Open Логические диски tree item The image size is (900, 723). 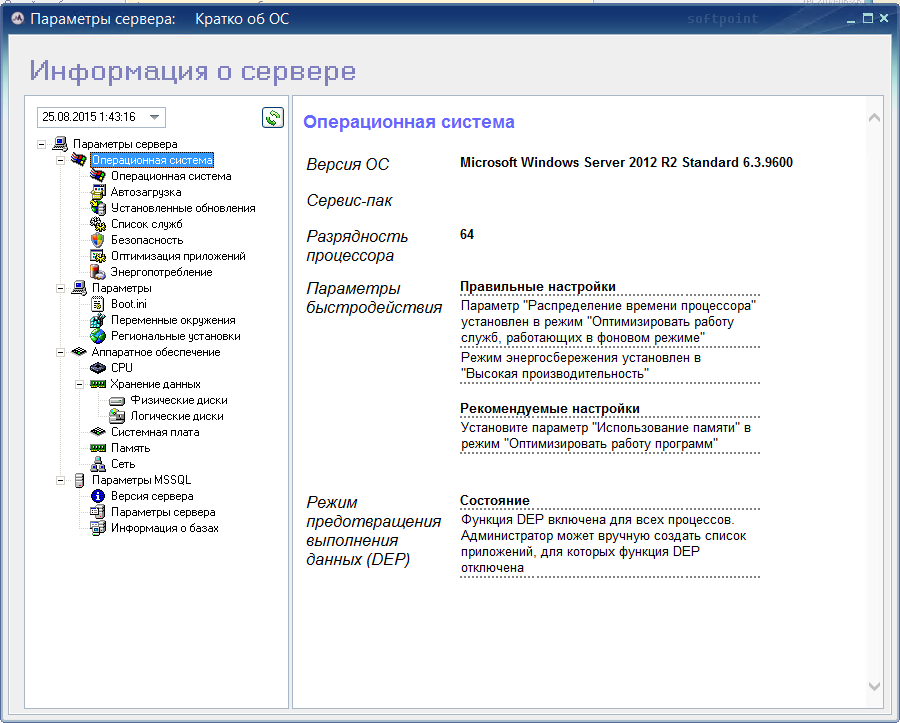coord(177,416)
